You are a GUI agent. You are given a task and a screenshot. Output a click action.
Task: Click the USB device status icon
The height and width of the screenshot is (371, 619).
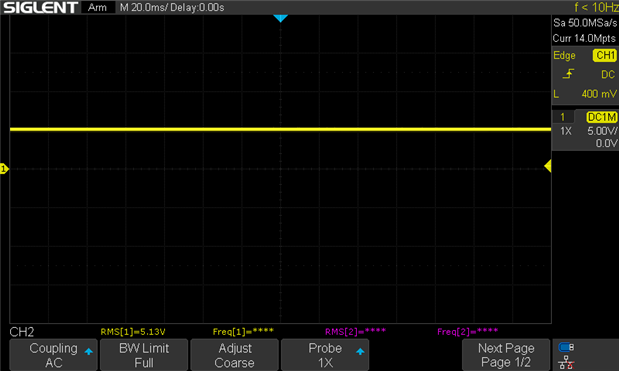click(x=566, y=347)
